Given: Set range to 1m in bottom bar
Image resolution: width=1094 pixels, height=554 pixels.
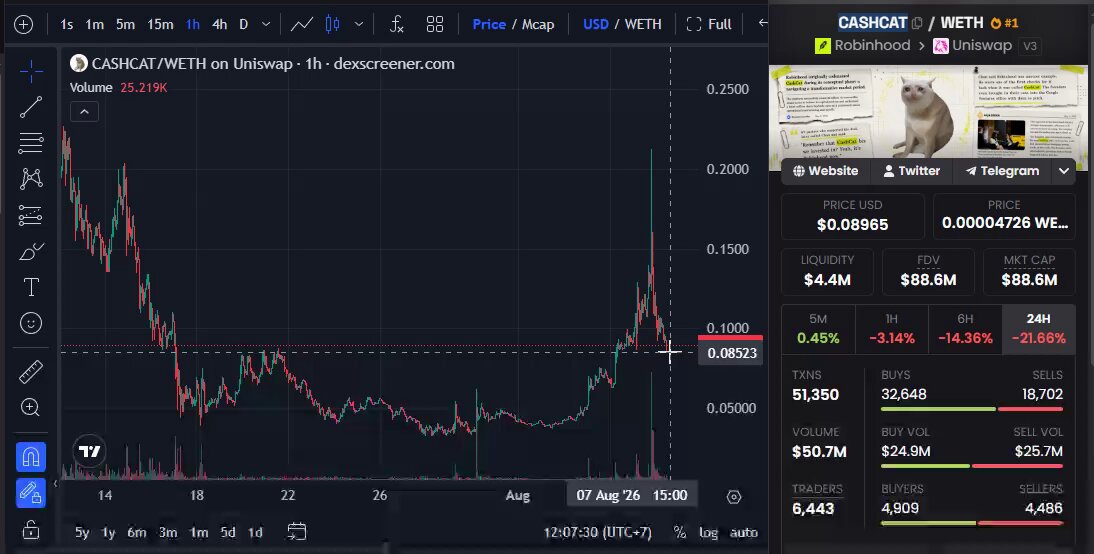Looking at the screenshot, I should (x=199, y=532).
